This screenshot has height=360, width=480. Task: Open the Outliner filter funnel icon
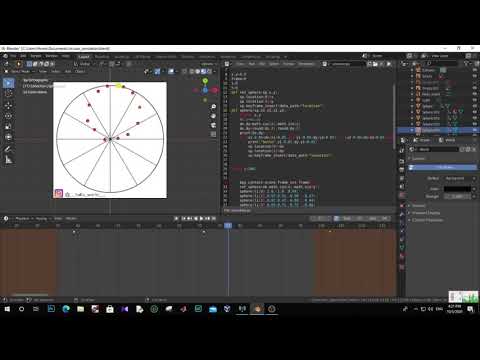click(466, 63)
